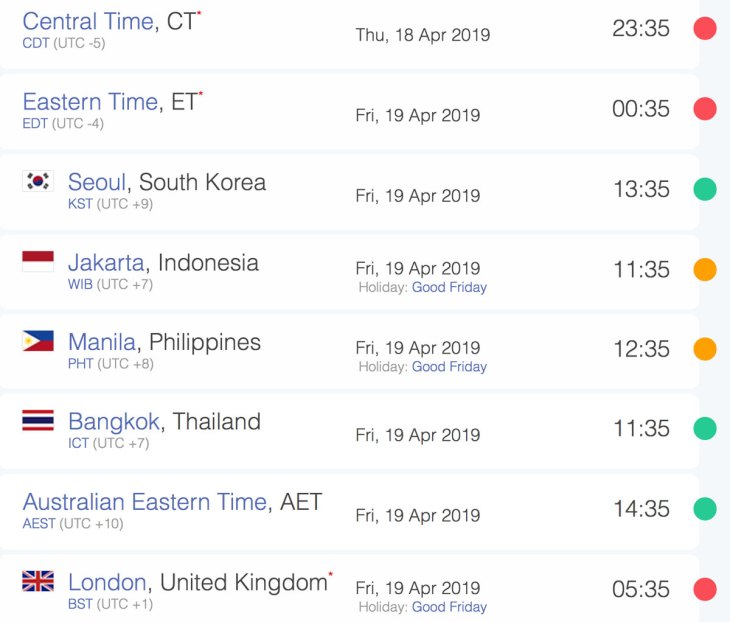Select the 14:35 Australian Eastern time value
Image resolution: width=730 pixels, height=622 pixels.
pyautogui.click(x=642, y=509)
